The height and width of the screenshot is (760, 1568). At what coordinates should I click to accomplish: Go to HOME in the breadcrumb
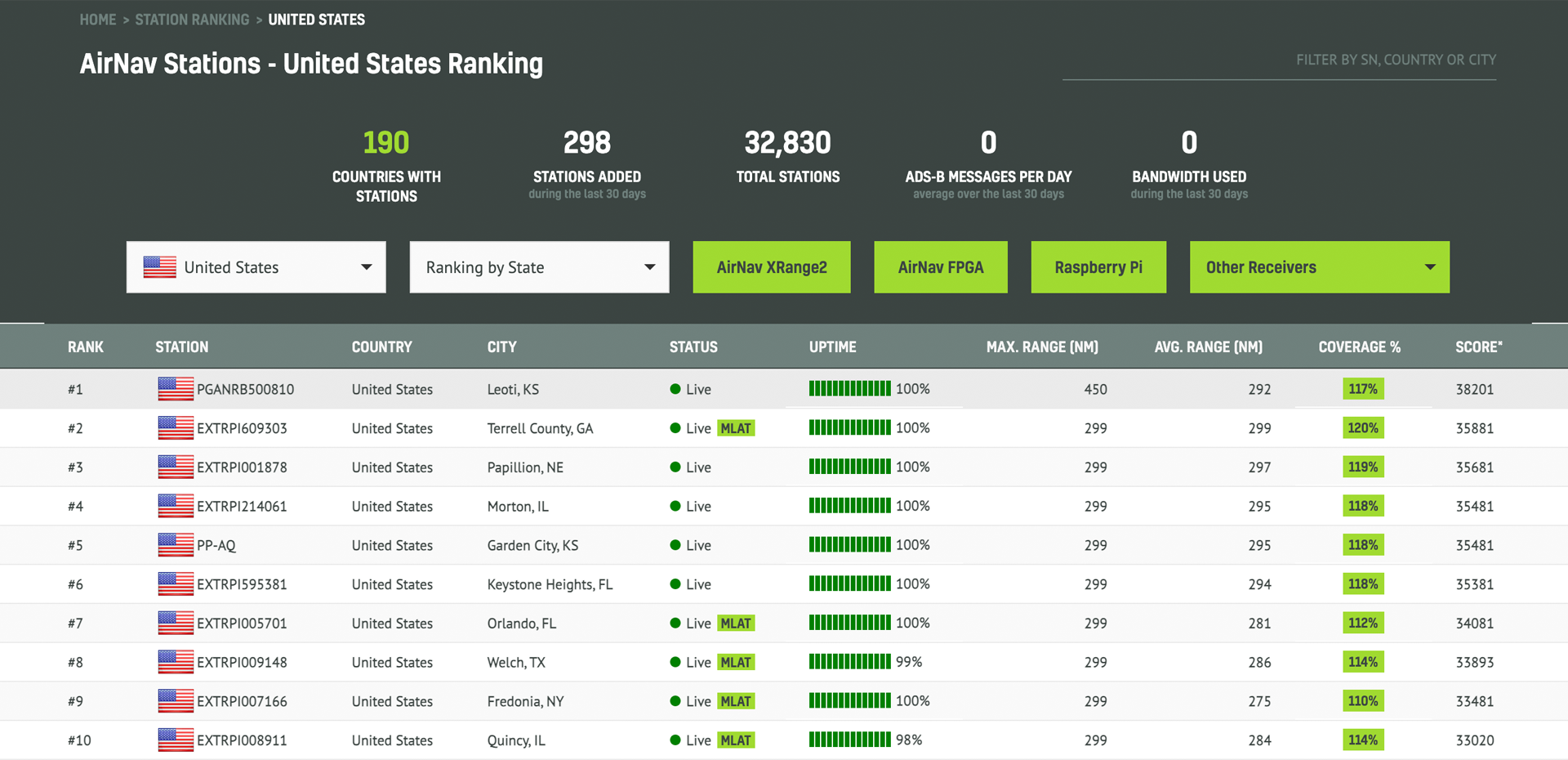[98, 20]
